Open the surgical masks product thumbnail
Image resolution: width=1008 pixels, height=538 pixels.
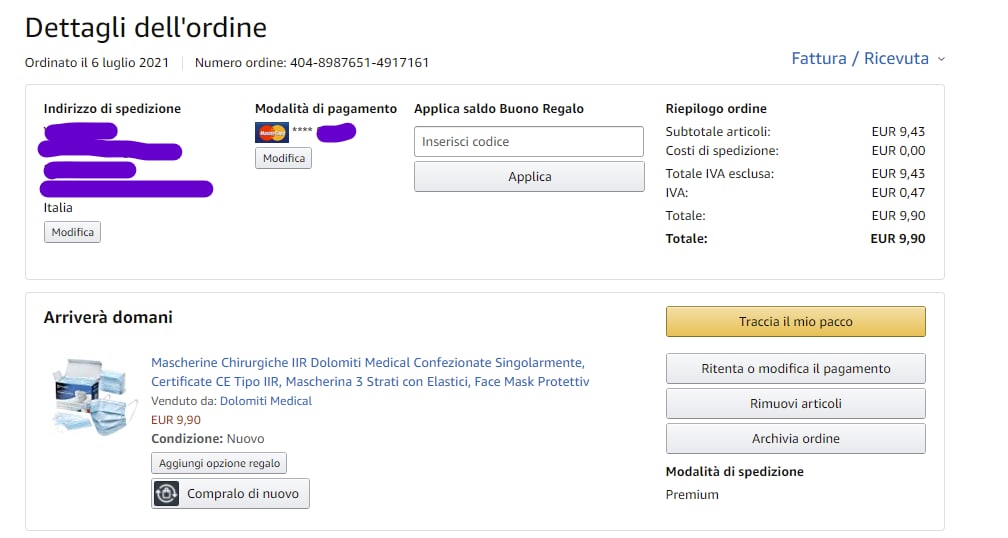(x=95, y=397)
